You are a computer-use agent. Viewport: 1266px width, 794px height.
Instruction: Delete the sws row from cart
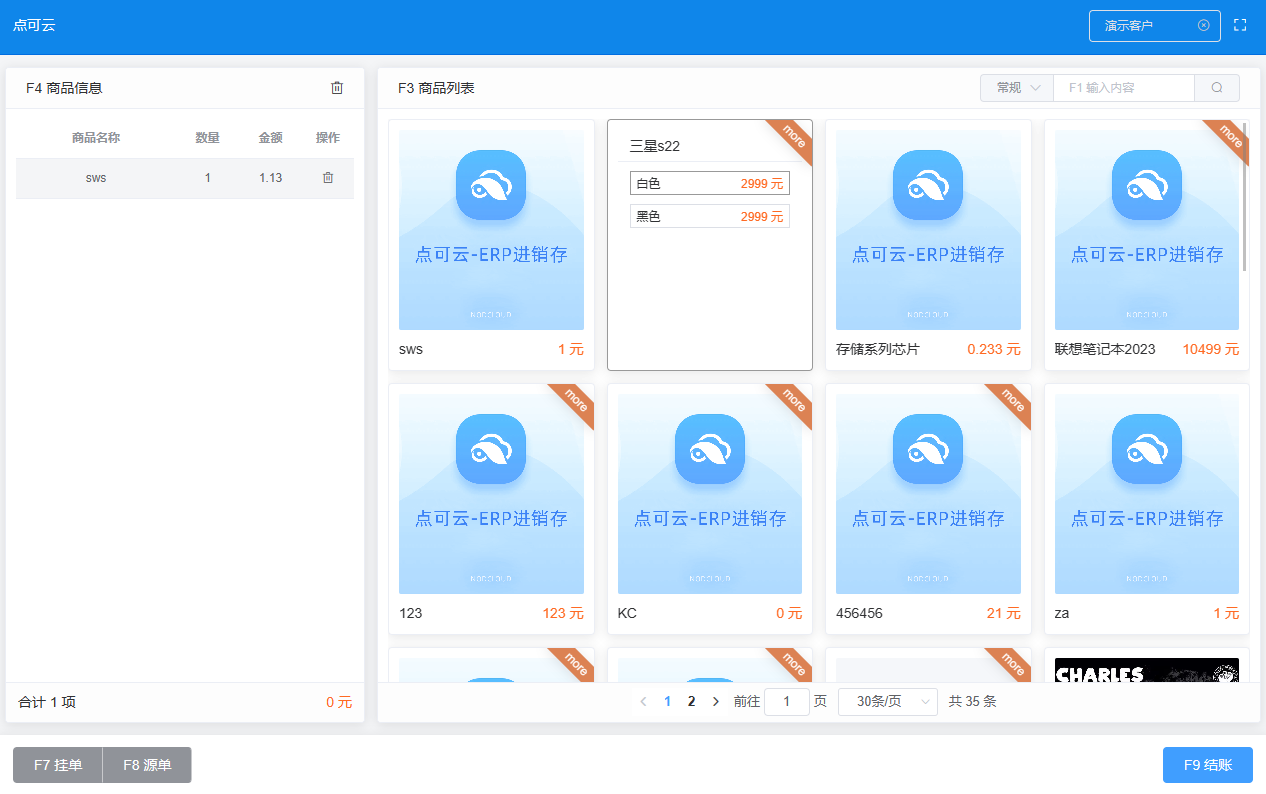[328, 178]
